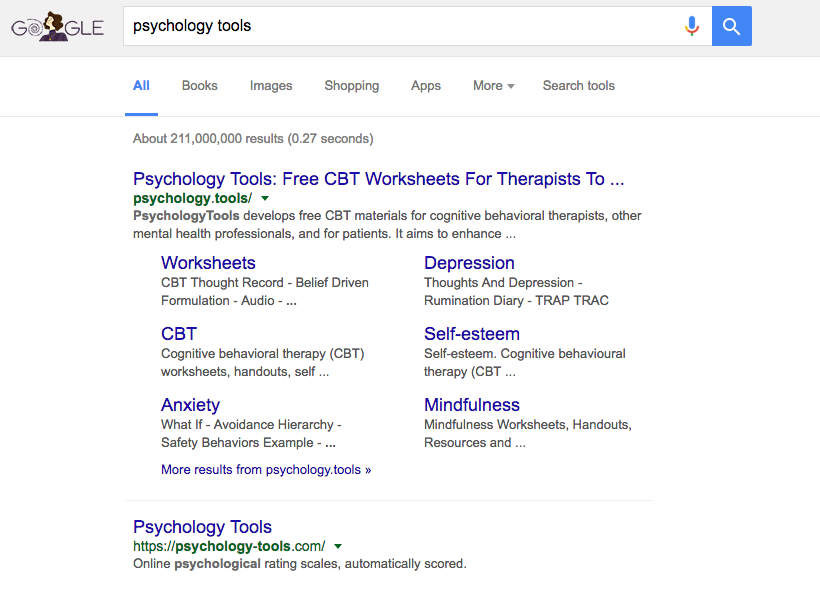This screenshot has width=820, height=592.
Task: Expand arrow next to psychology-tools.com URL
Action: coord(338,546)
